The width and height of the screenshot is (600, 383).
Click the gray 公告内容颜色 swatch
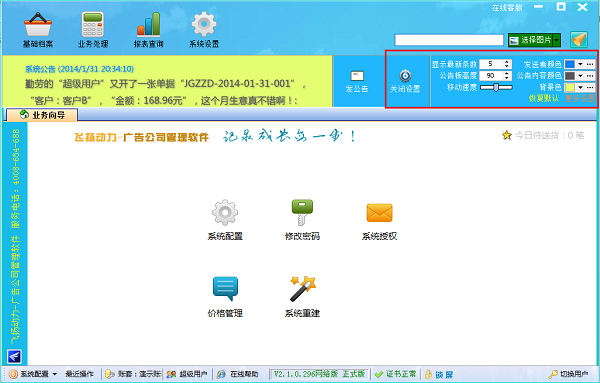570,76
